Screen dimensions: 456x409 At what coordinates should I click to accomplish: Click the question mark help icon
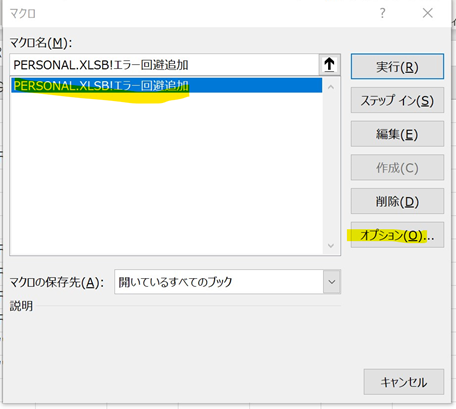pyautogui.click(x=382, y=13)
